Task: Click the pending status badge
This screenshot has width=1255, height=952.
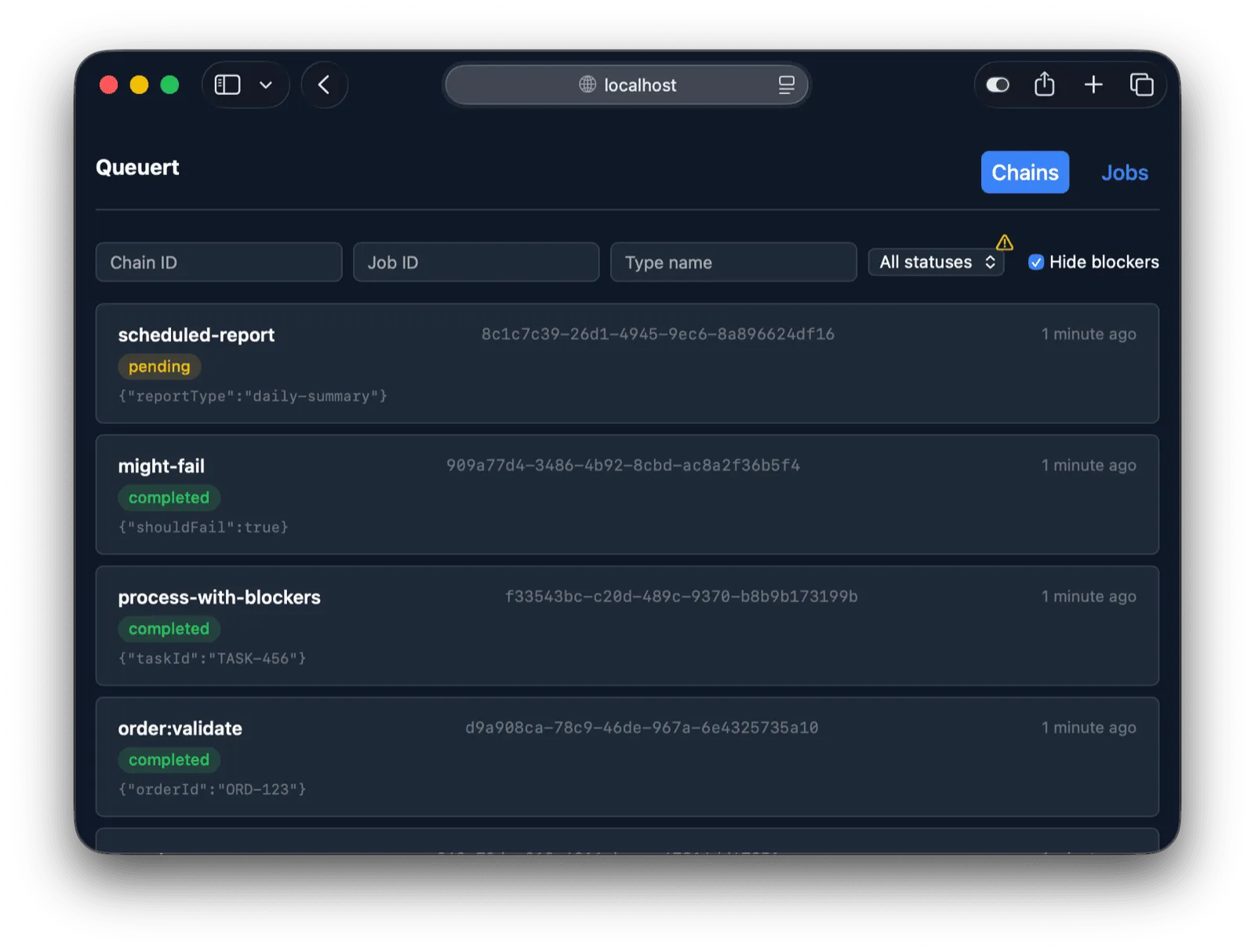Action: pos(159,366)
